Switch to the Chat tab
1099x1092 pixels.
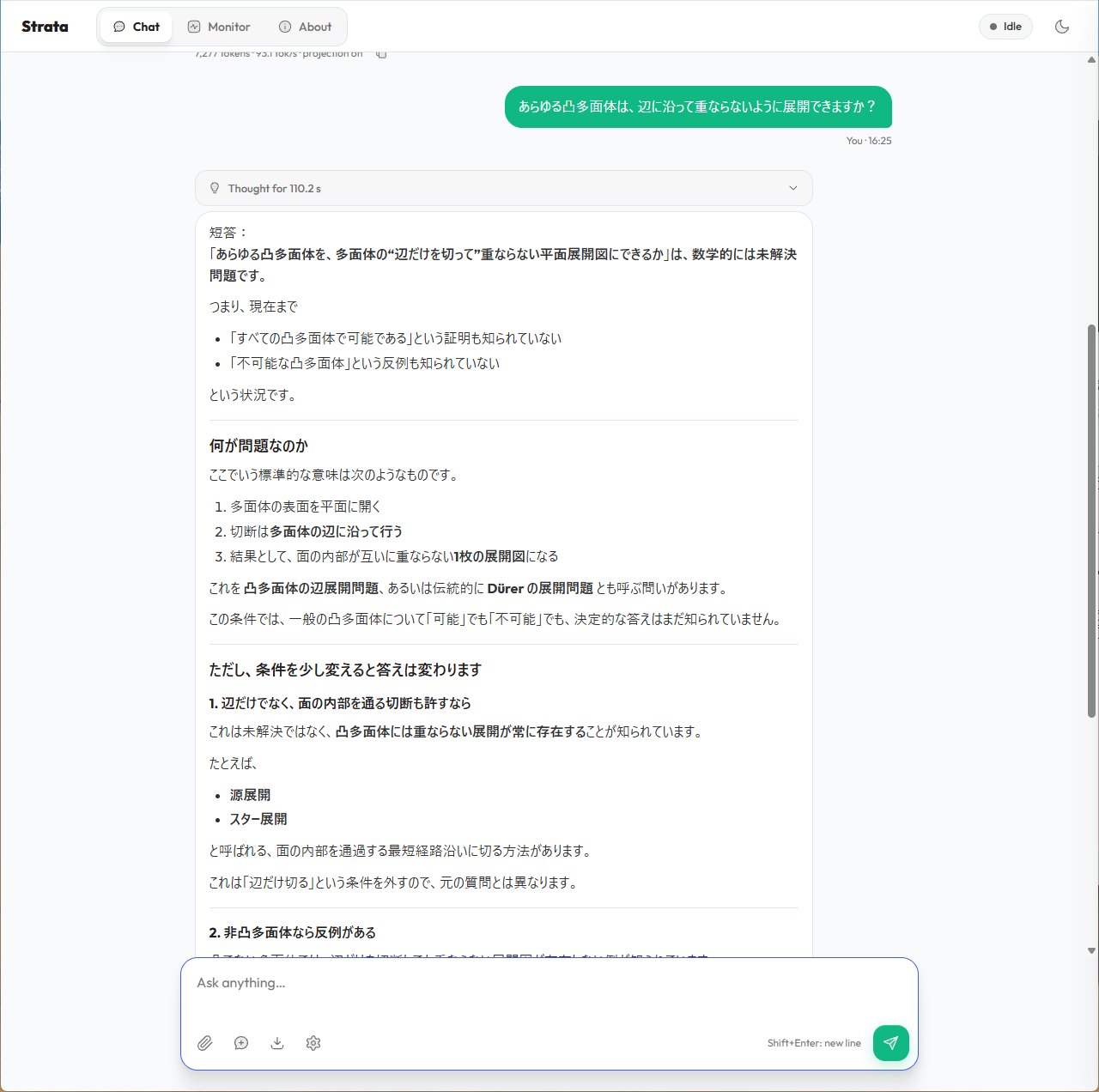tap(136, 27)
